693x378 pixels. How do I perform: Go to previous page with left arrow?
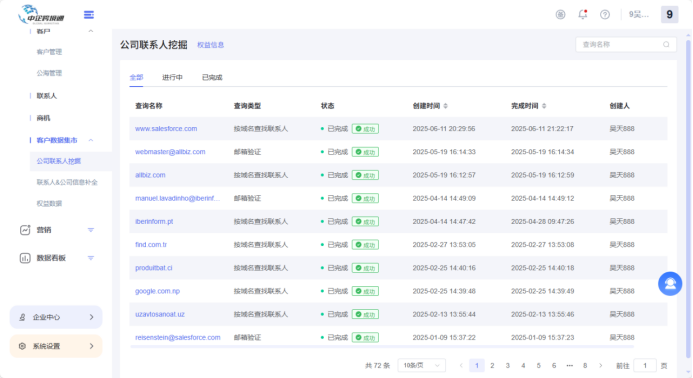click(x=461, y=365)
